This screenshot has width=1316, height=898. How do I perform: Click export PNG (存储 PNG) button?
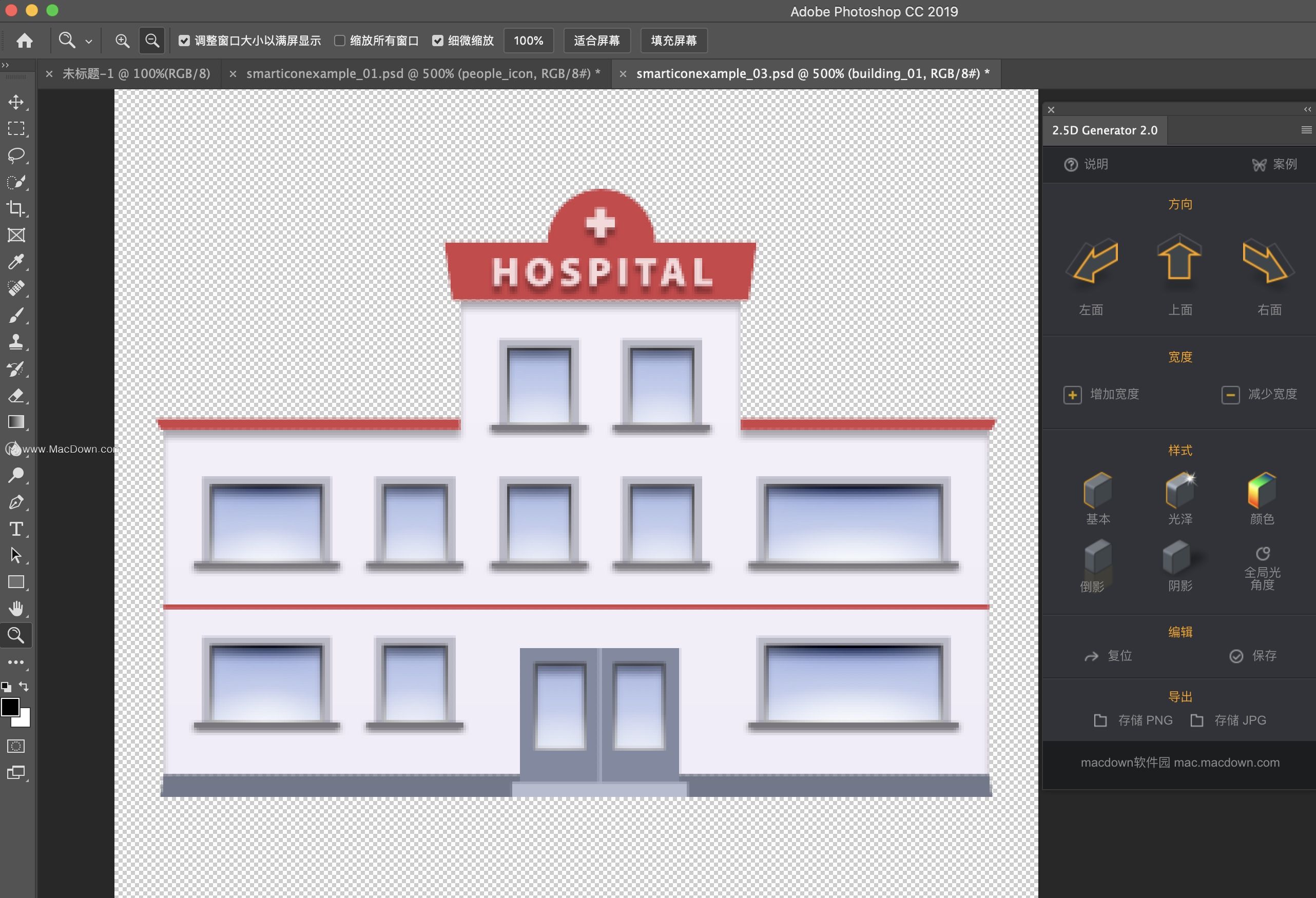(x=1133, y=720)
